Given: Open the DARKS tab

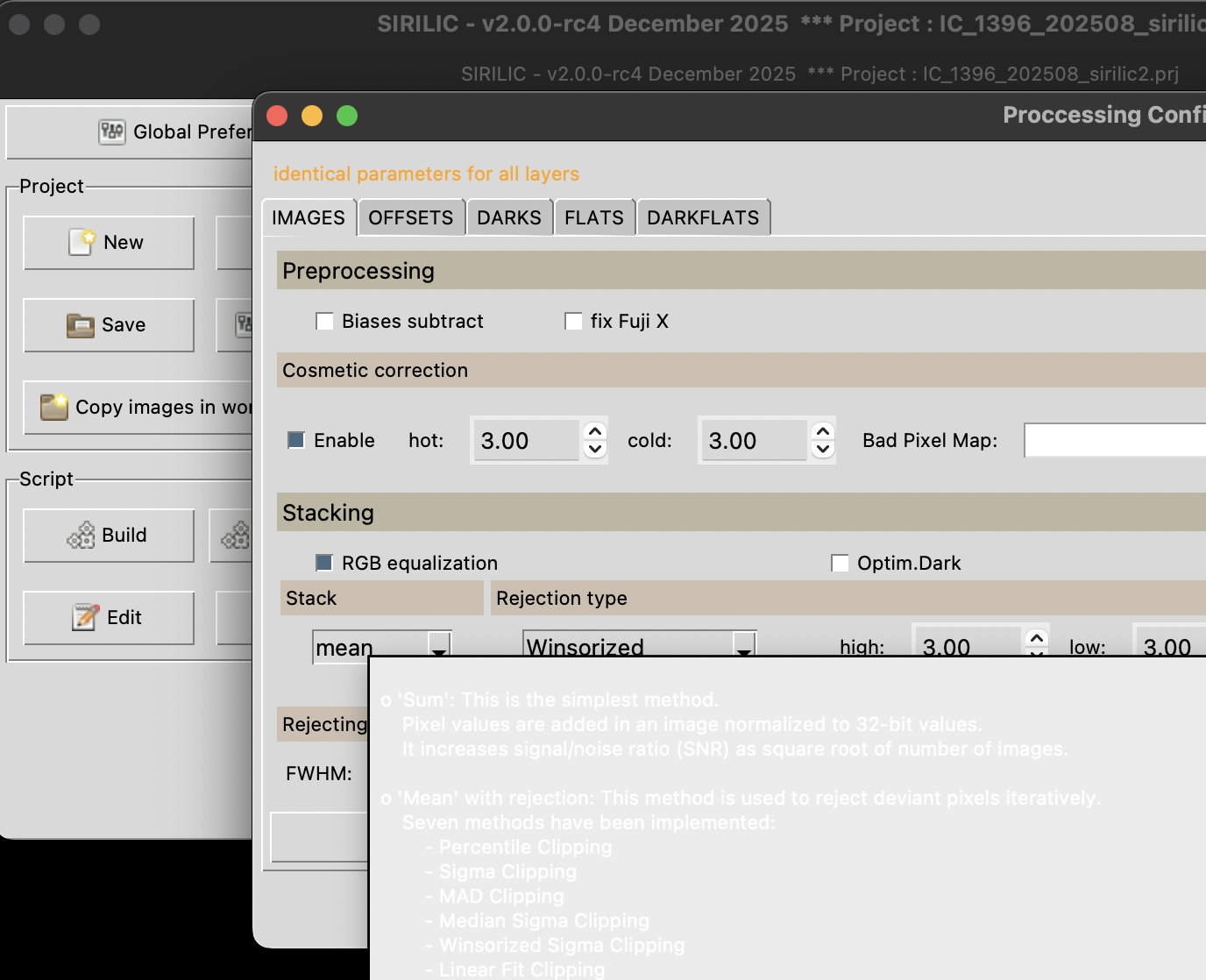Looking at the screenshot, I should click(509, 217).
